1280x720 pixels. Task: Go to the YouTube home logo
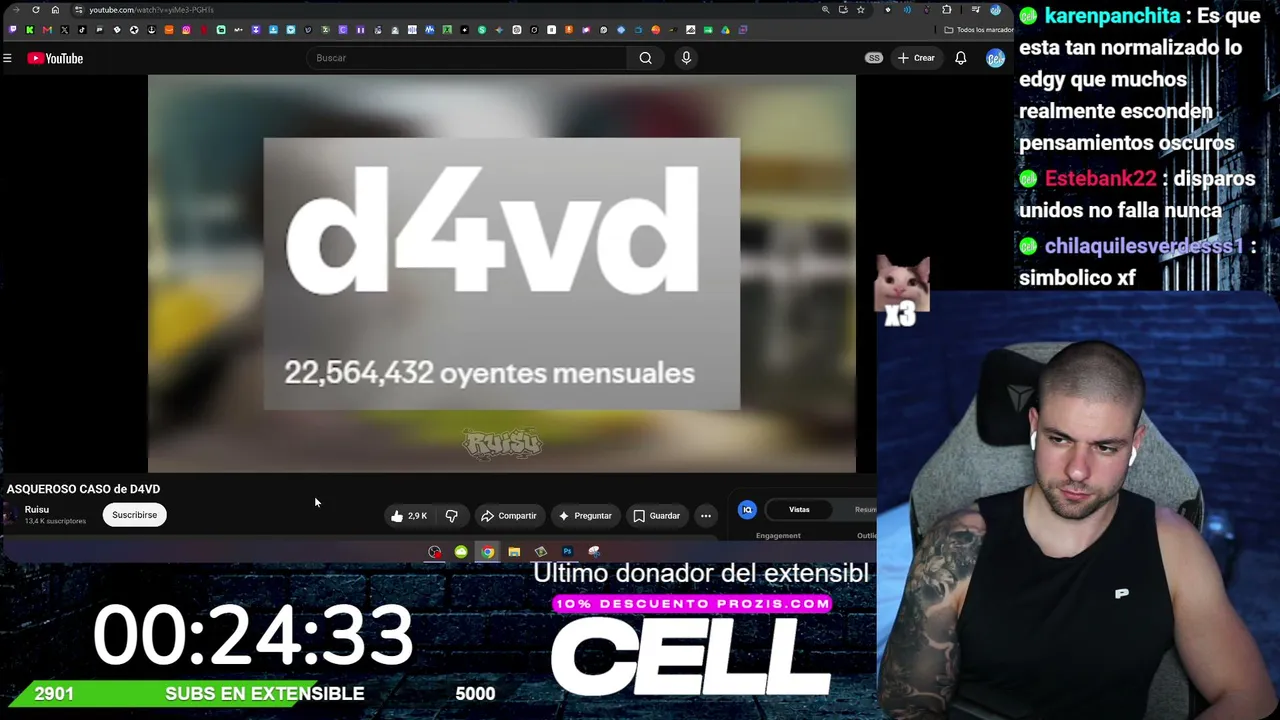(x=55, y=58)
